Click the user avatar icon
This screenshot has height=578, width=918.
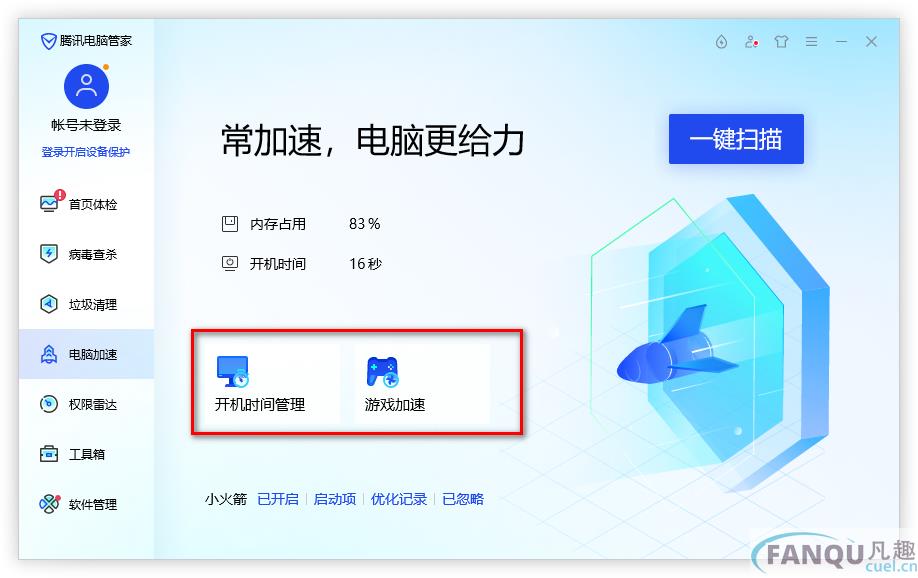86,87
